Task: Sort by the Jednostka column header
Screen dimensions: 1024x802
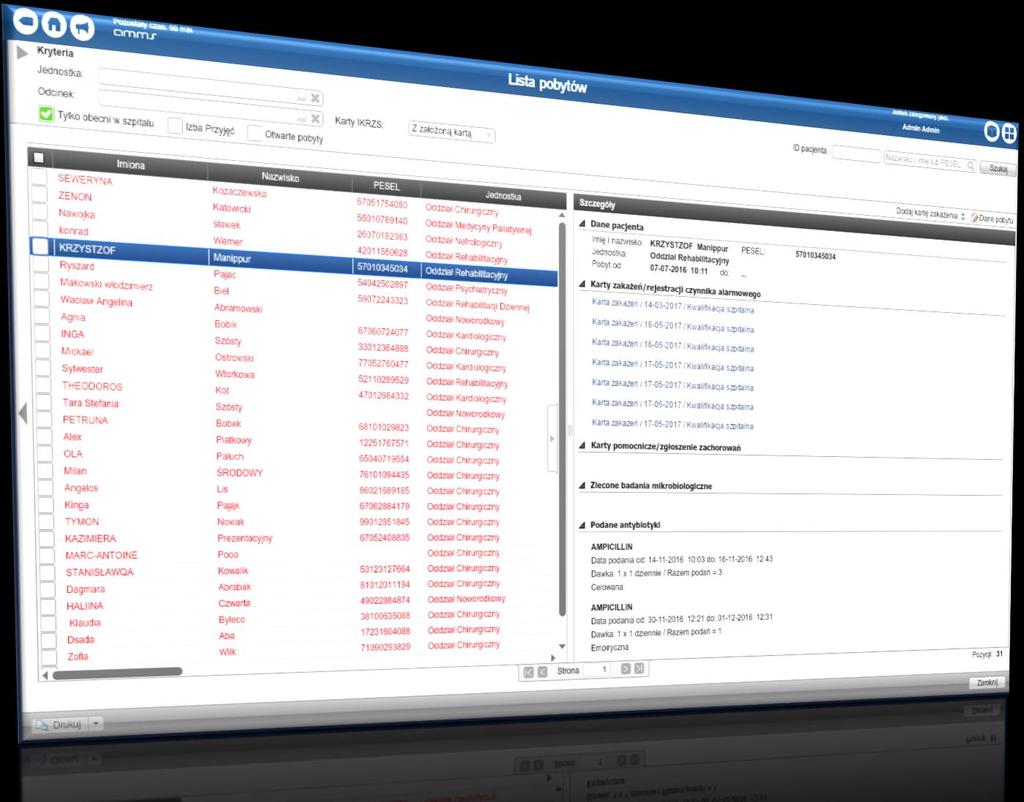Action: 503,195
